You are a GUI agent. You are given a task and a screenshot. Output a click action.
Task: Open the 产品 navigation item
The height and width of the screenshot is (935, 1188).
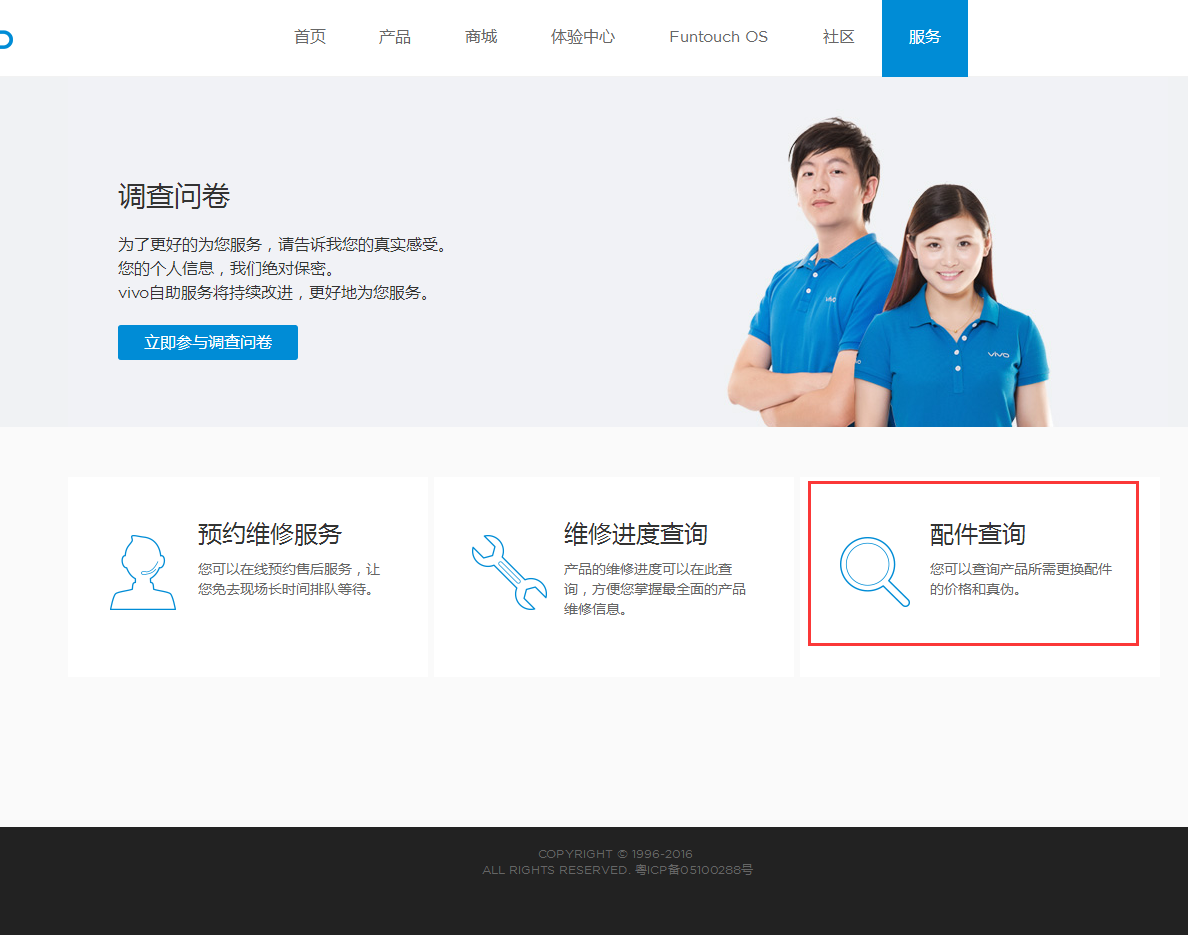pos(395,36)
